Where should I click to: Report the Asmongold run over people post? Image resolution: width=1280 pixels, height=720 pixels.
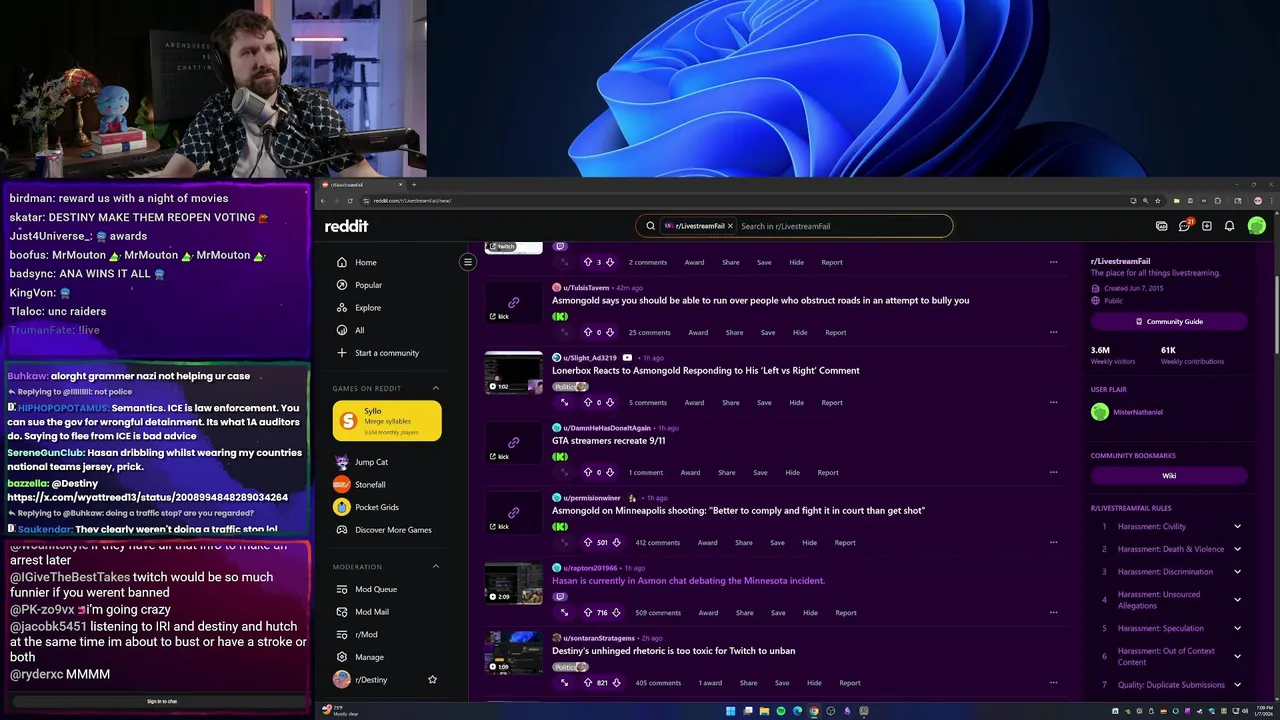click(x=836, y=333)
